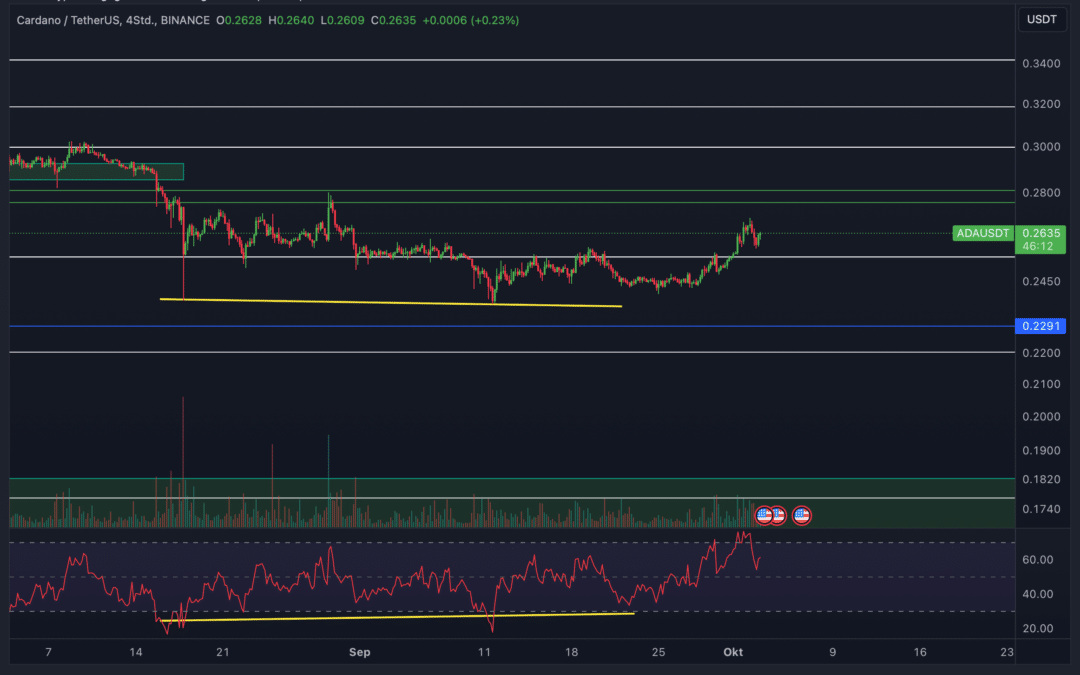Click the RSI 40.00 axis label
Viewport: 1080px width, 675px height.
pyautogui.click(x=1037, y=594)
